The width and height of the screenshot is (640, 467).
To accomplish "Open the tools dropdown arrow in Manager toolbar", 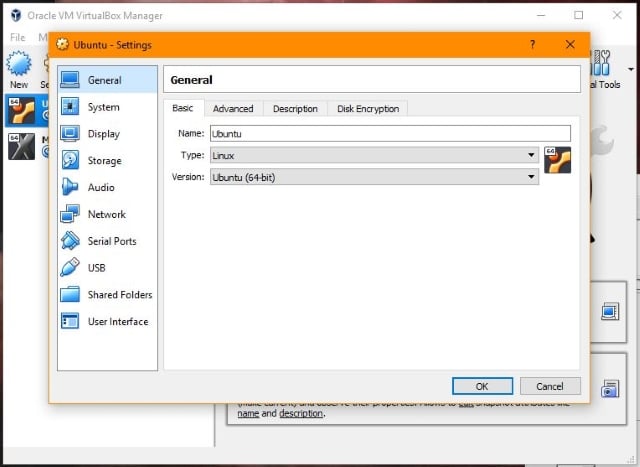I will [x=631, y=69].
